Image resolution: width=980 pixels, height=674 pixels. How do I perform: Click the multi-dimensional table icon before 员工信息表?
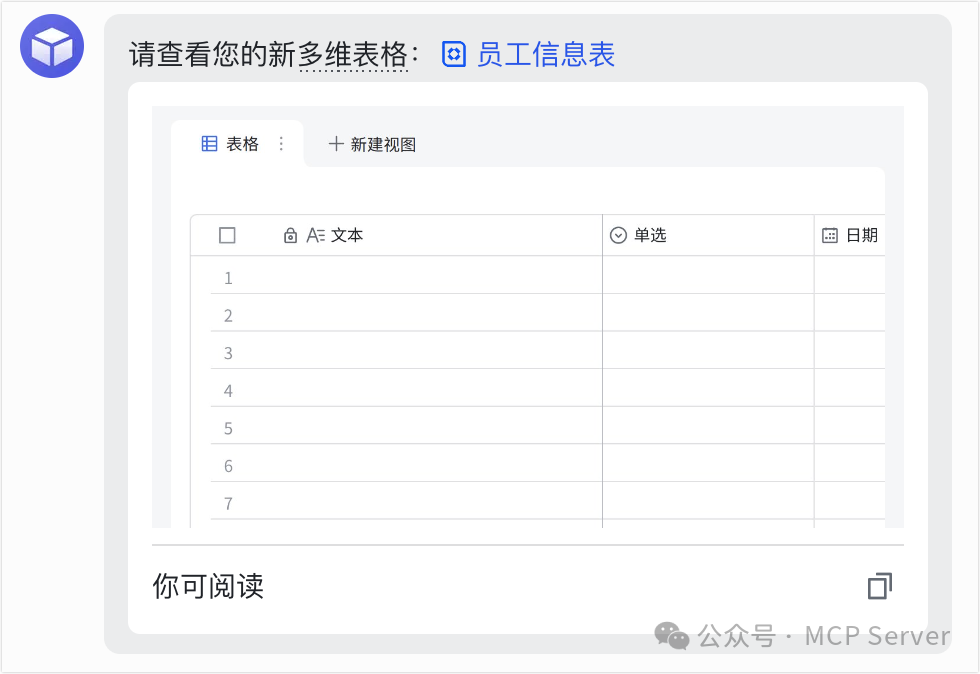coord(454,55)
